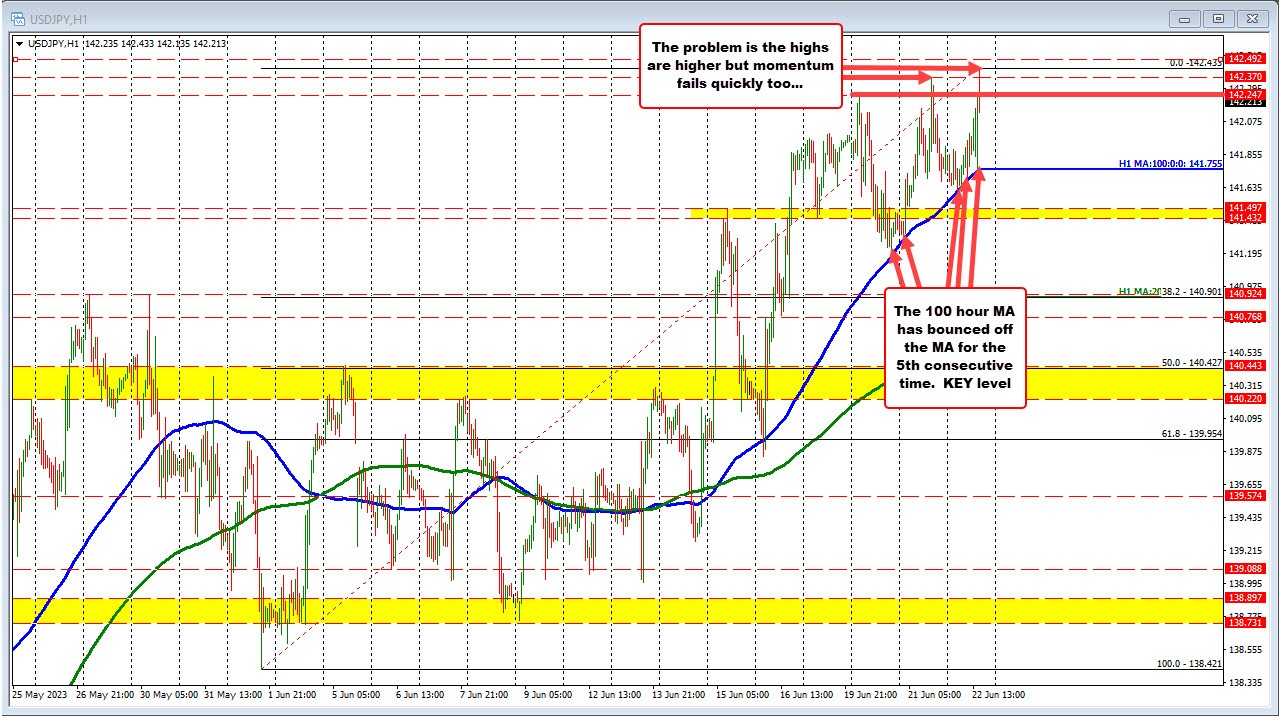This screenshot has width=1279, height=716.
Task: Maximize the USDJPY,H1 chart window
Action: [1218, 18]
